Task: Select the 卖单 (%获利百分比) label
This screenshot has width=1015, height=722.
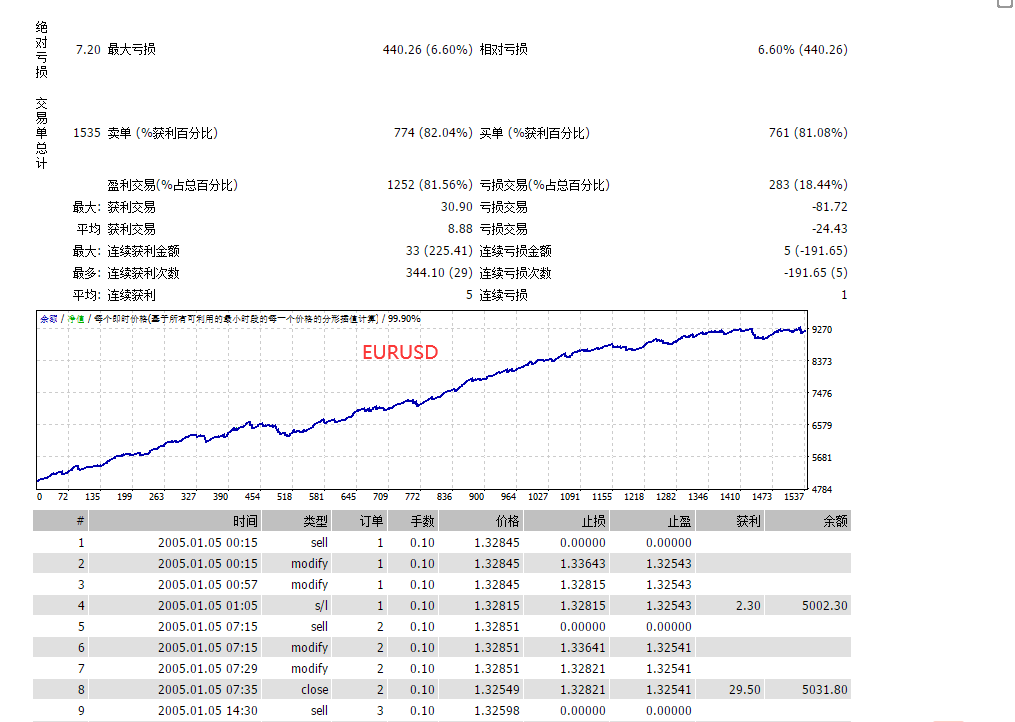Action: [x=162, y=133]
